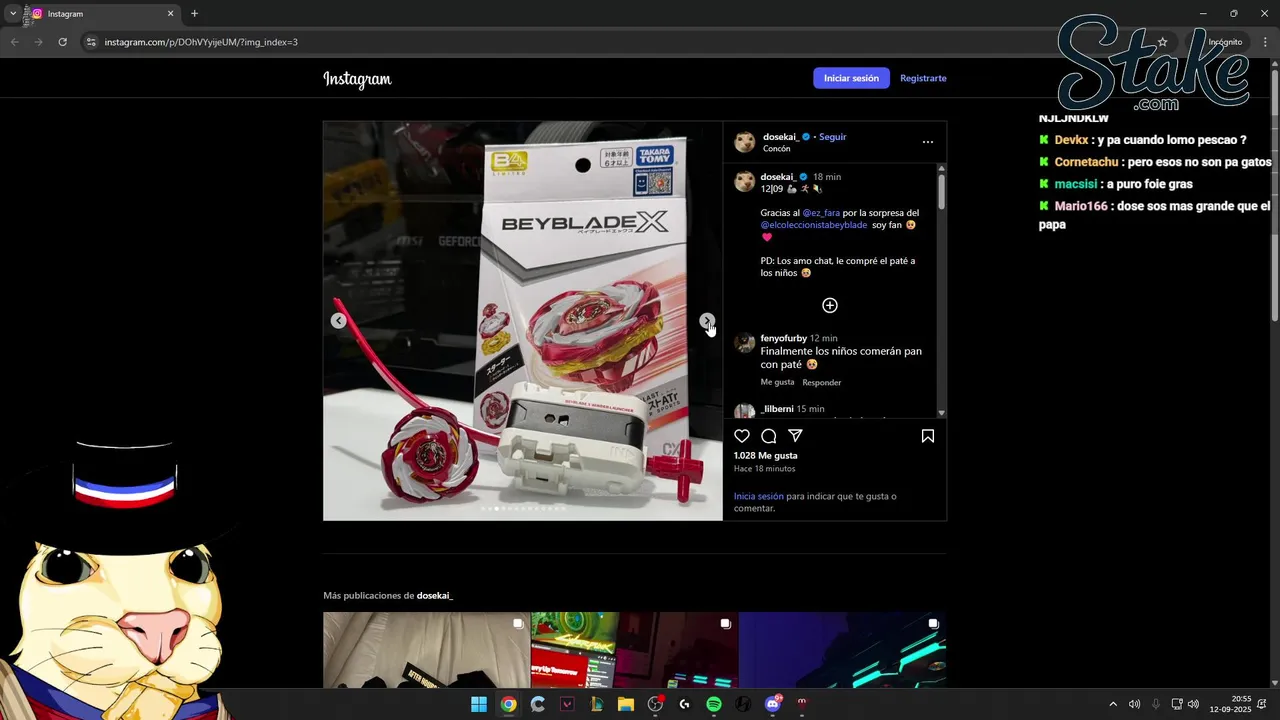
Task: Open the fenyofurby username link
Action: 783,338
